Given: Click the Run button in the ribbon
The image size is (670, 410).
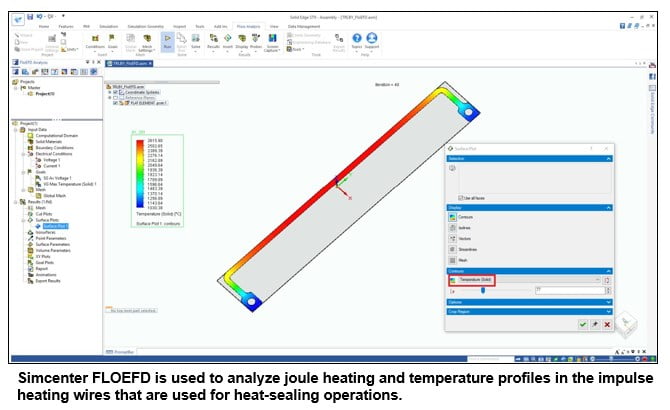Looking at the screenshot, I should click(x=167, y=42).
